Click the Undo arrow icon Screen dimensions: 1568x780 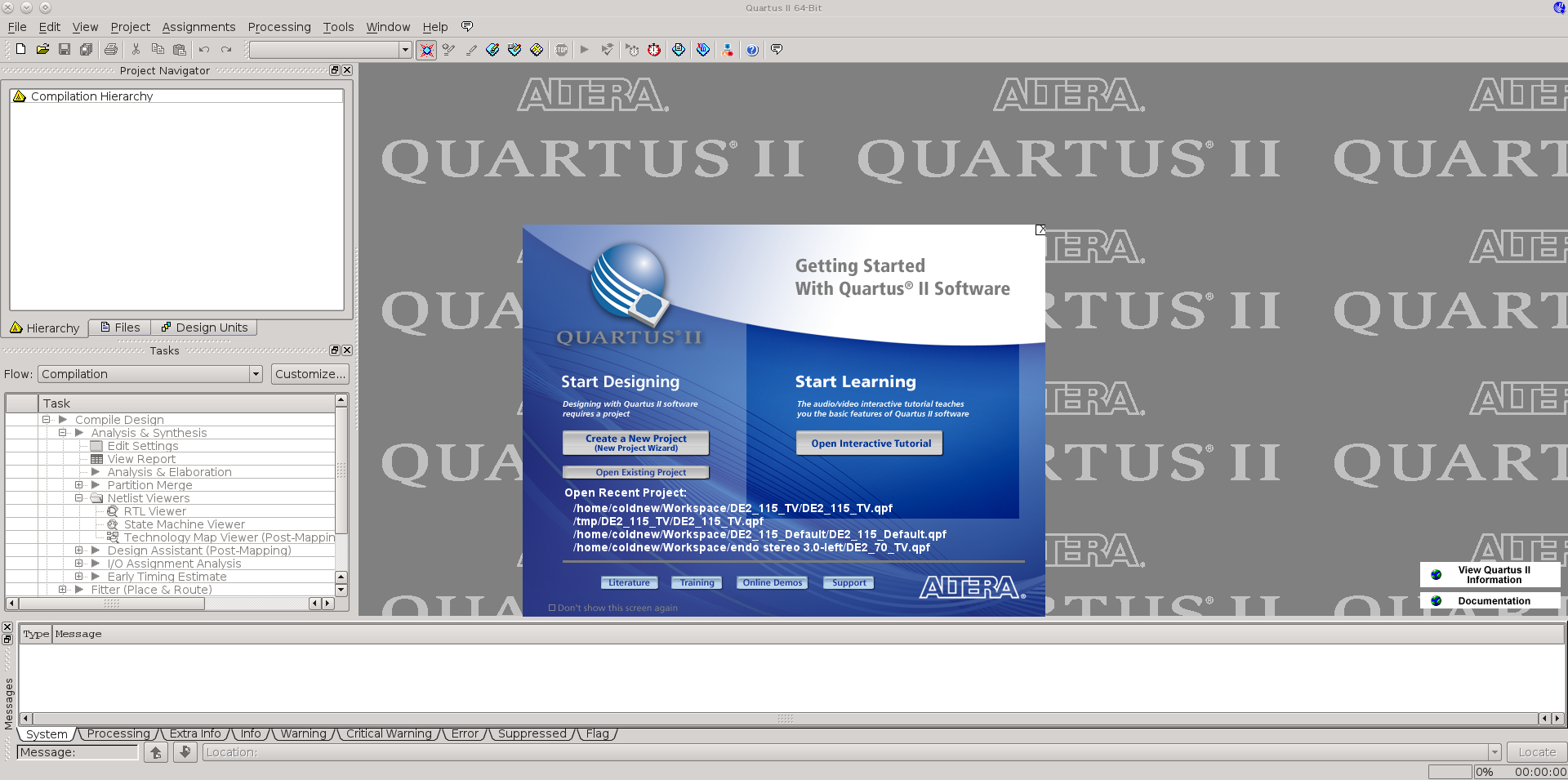point(204,50)
